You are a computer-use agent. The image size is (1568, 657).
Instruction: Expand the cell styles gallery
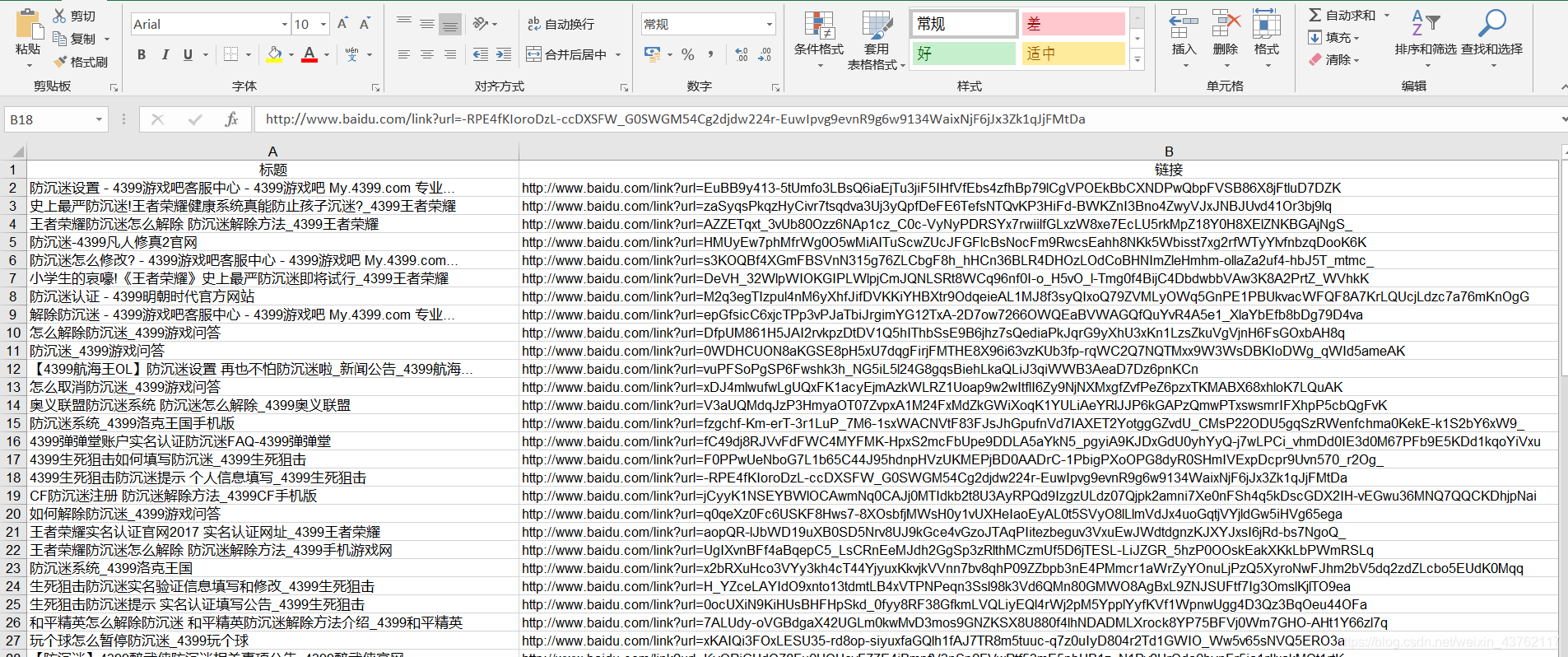(x=1138, y=59)
